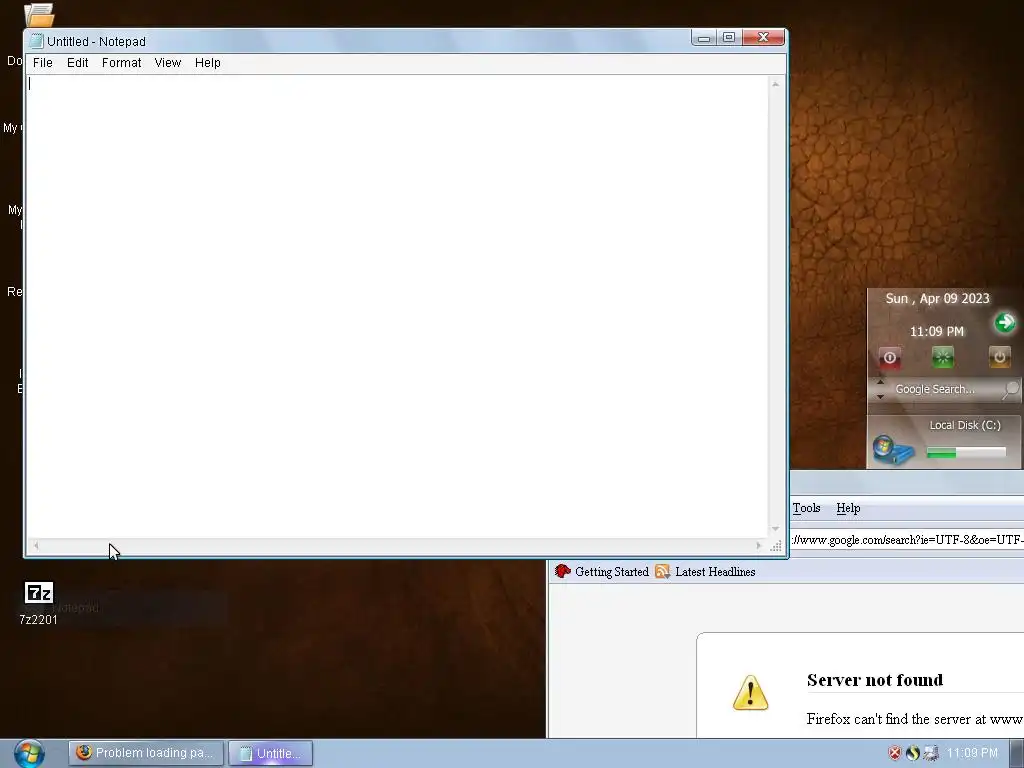This screenshot has width=1024, height=768.
Task: Click the up arrow beside Google Search
Action: tap(880, 383)
